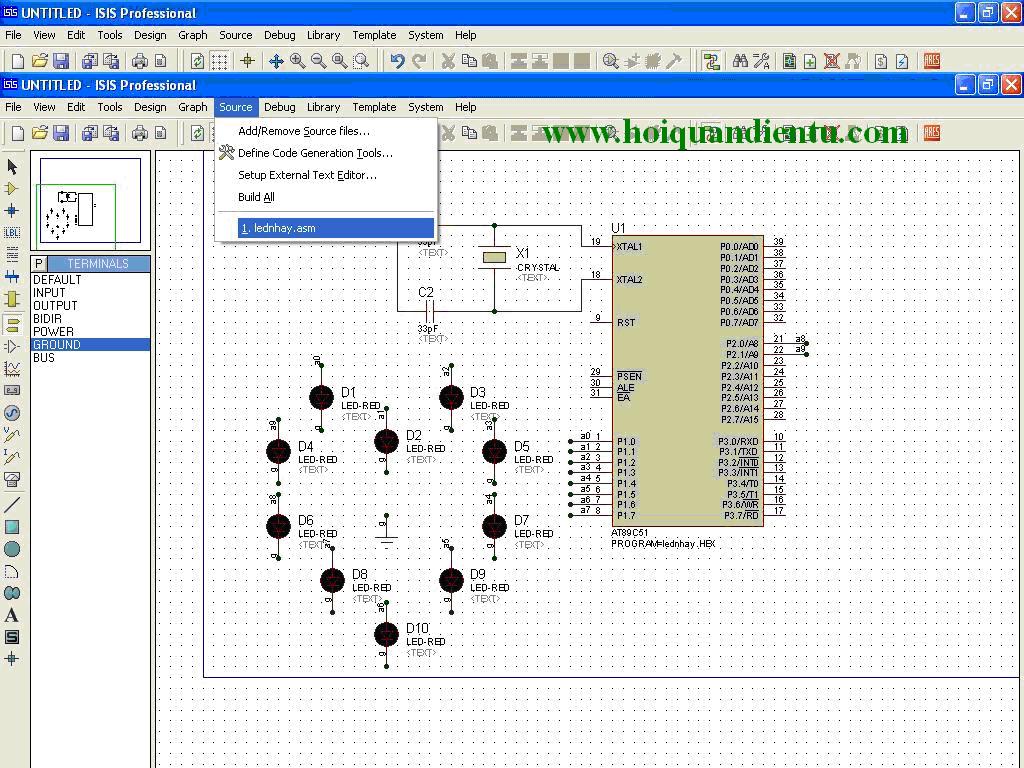Select the Virtual instruments tool
The image size is (1024, 768).
12,479
